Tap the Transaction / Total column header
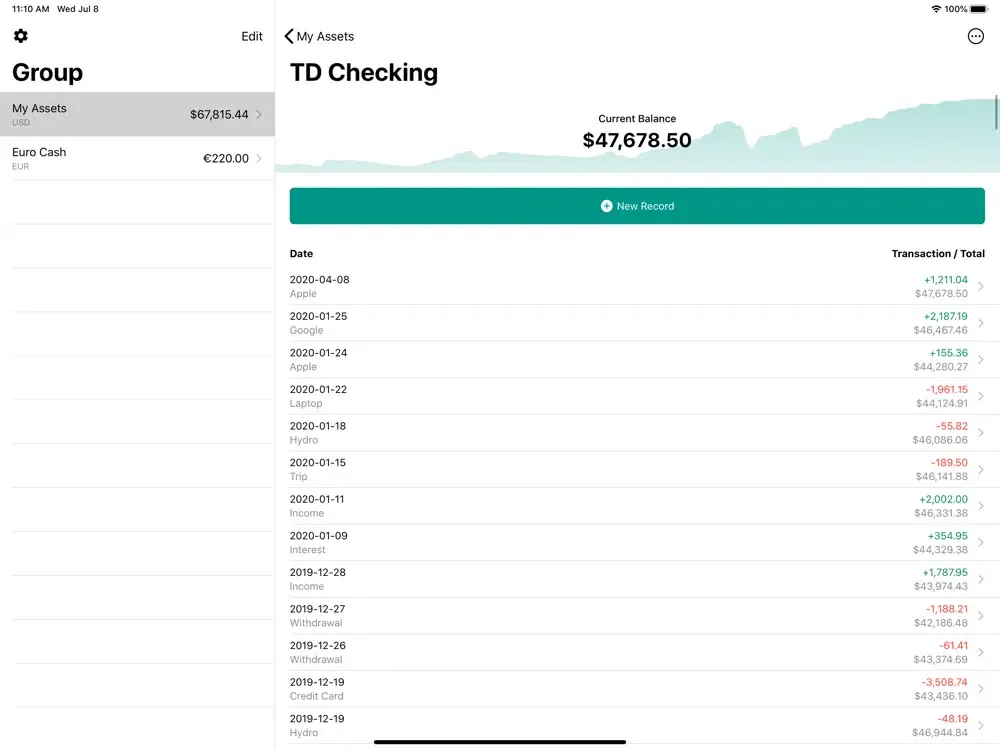1000x750 pixels. pyautogui.click(x=938, y=253)
